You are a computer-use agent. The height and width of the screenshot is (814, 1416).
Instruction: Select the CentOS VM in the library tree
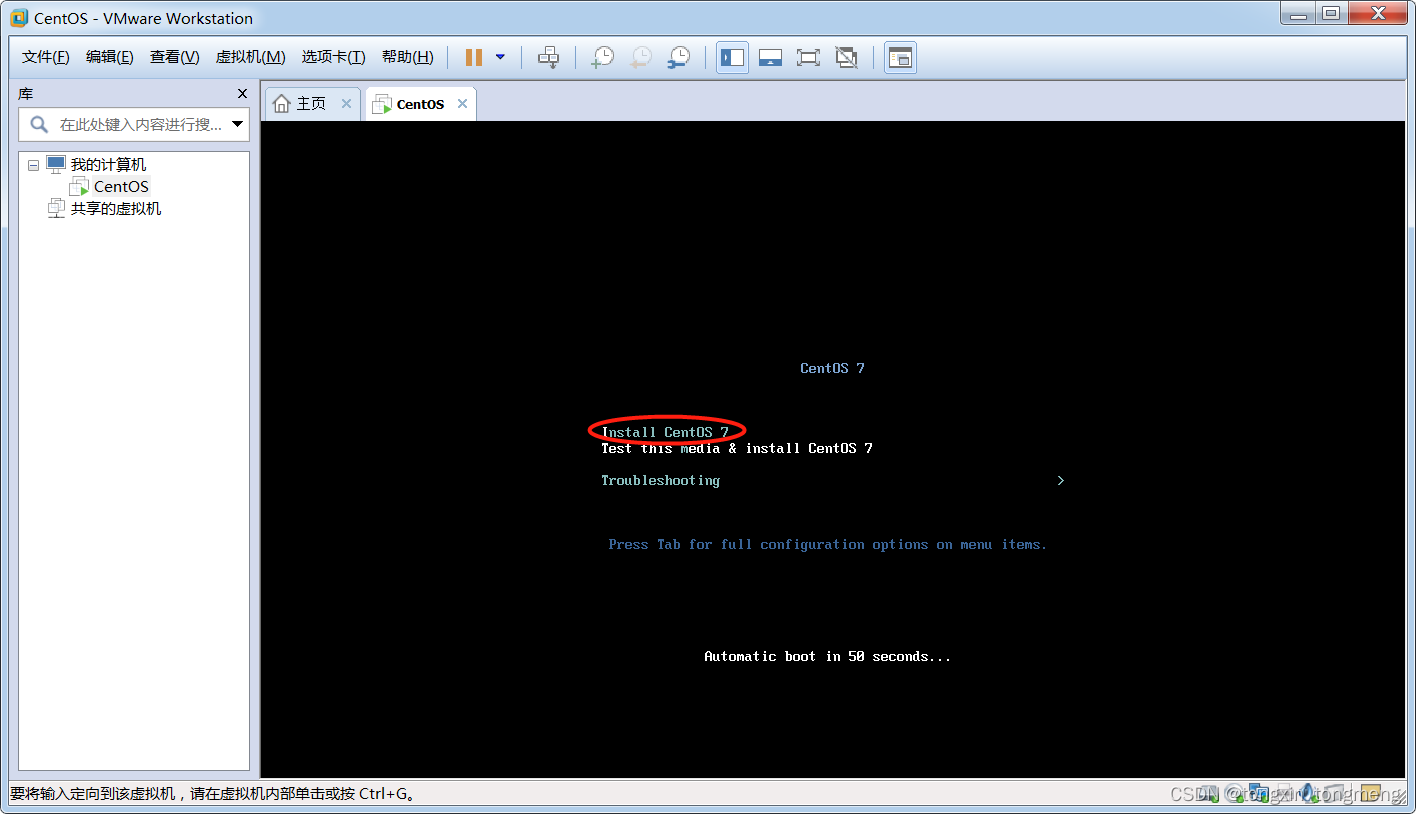click(121, 187)
